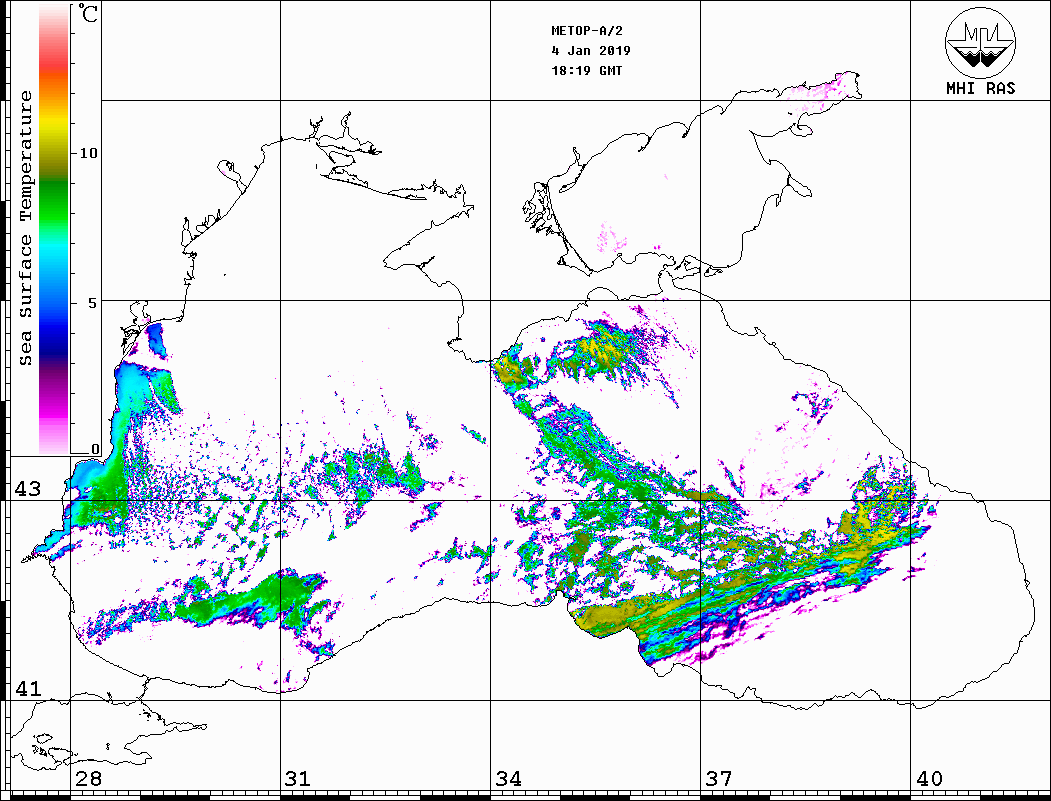Viewport: 1051px width, 801px height.
Task: Click the temperature color scale bar
Action: [x=54, y=229]
